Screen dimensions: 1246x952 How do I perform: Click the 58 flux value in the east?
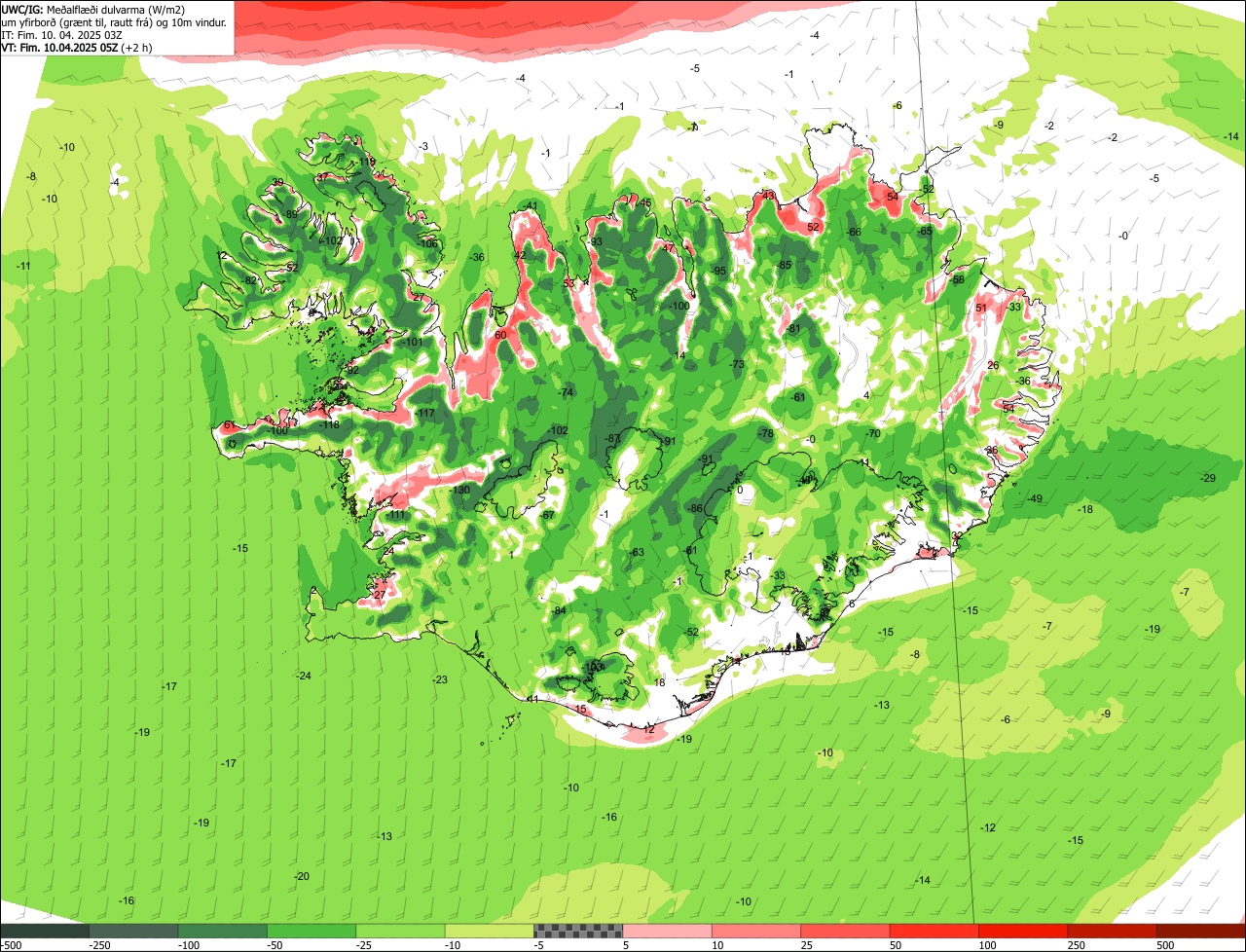click(x=958, y=279)
